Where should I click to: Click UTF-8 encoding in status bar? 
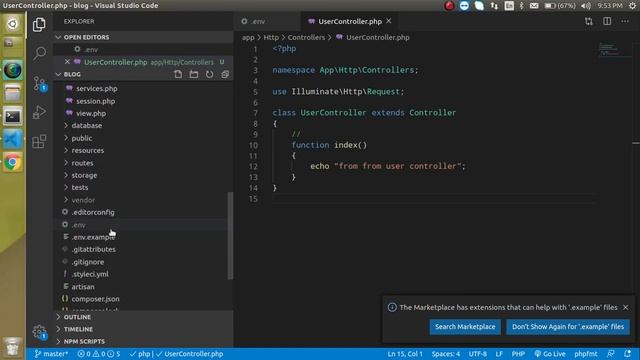coord(478,354)
